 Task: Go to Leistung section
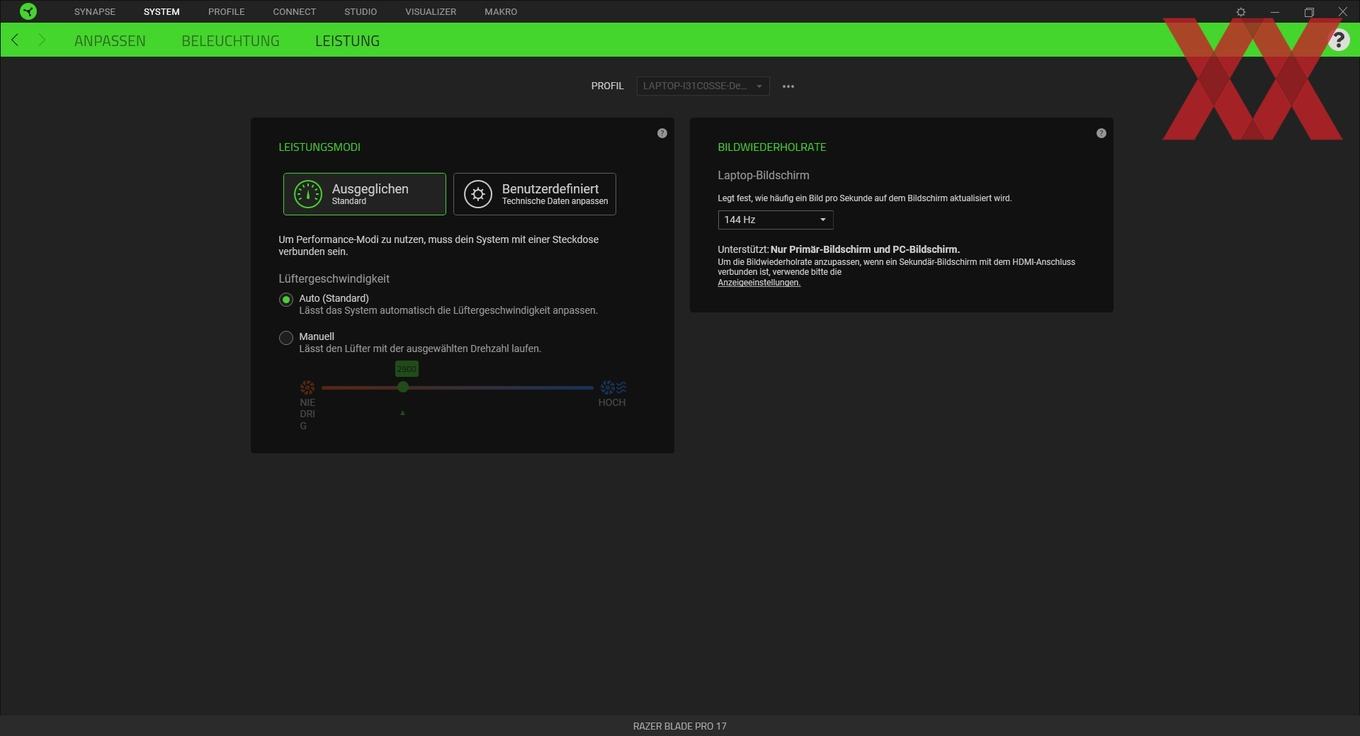click(347, 41)
